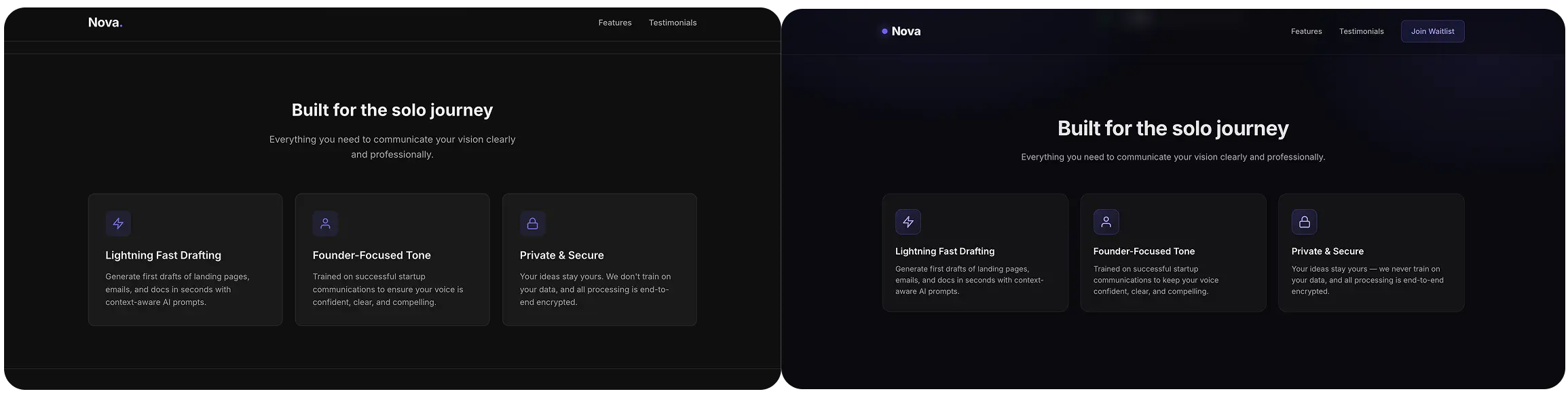Click the person icon in the left design

click(x=325, y=223)
